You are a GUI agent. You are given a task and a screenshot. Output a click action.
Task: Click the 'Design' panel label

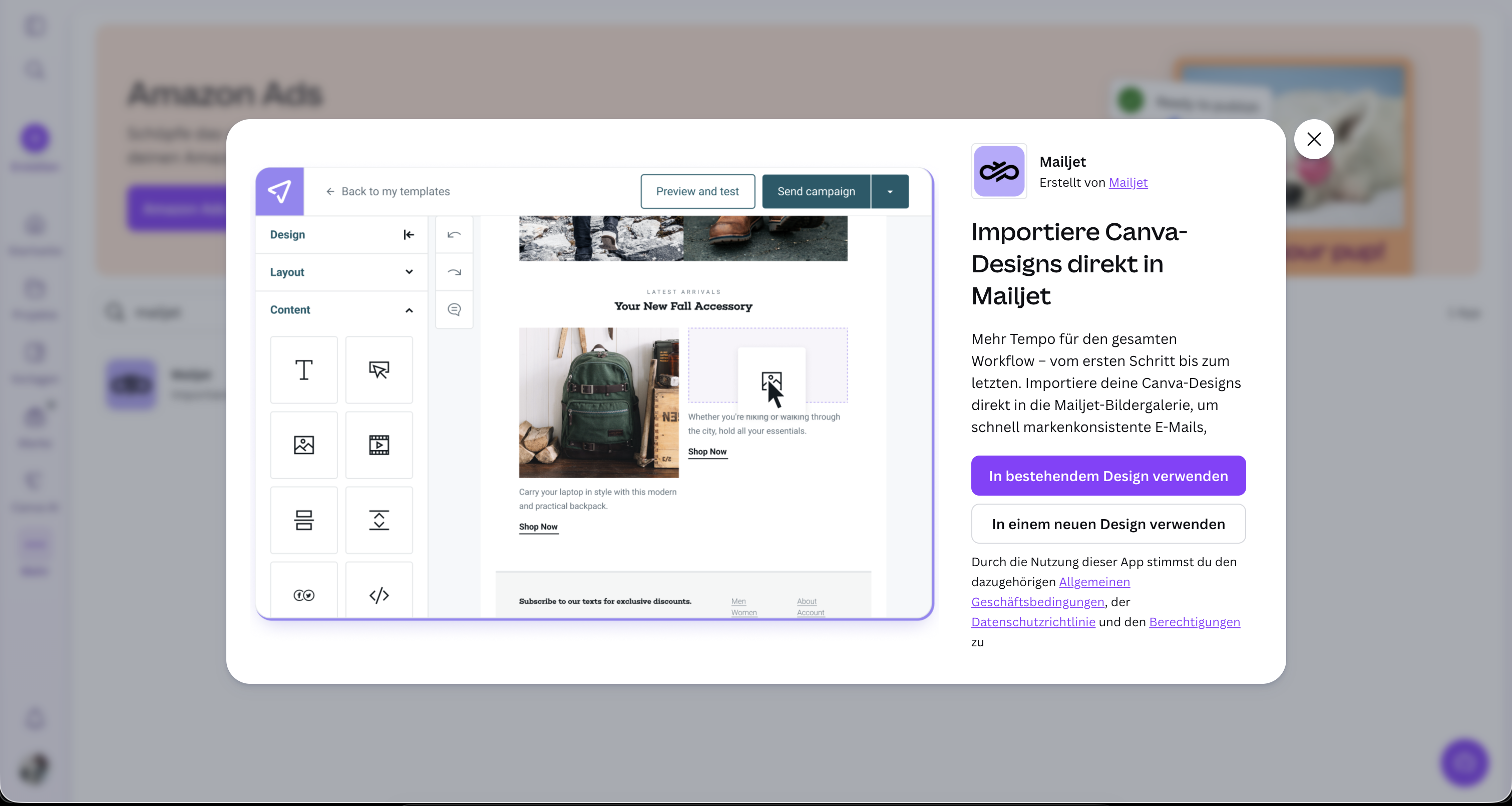(287, 235)
